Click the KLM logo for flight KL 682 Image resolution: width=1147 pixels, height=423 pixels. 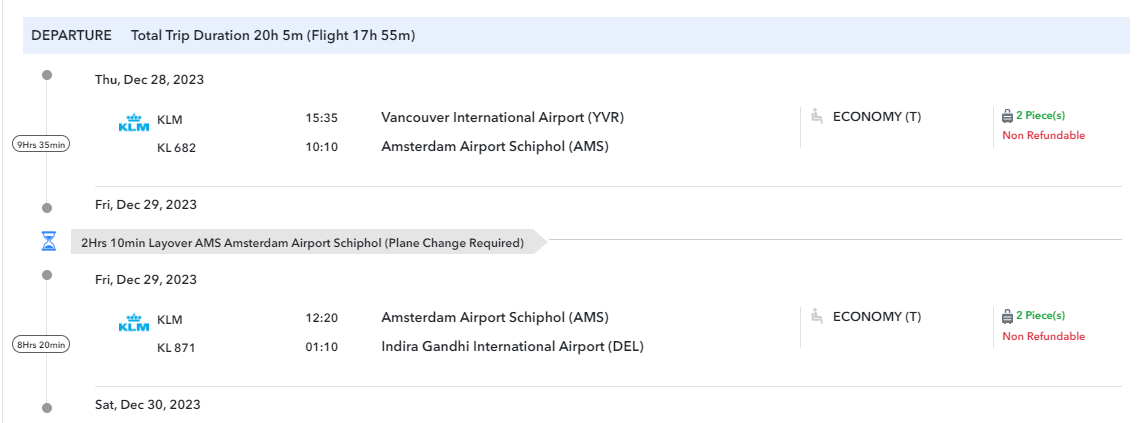pyautogui.click(x=133, y=122)
